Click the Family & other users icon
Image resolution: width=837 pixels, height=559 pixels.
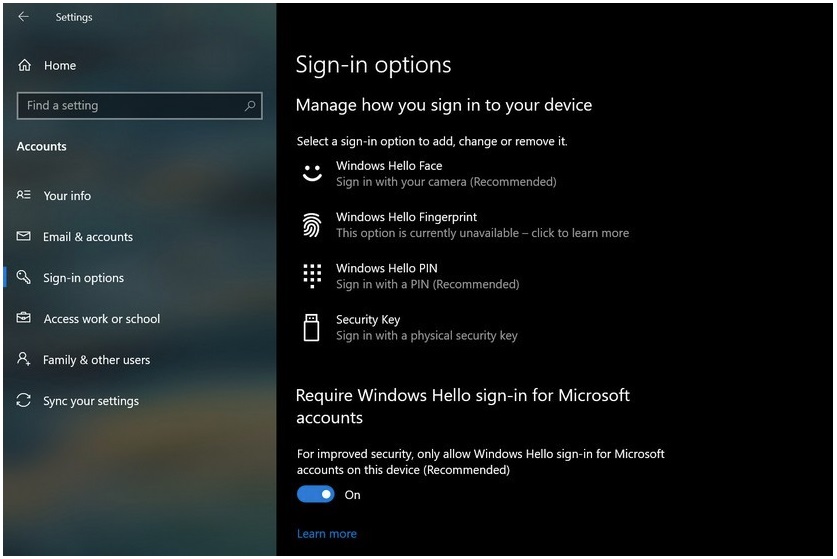coord(23,358)
